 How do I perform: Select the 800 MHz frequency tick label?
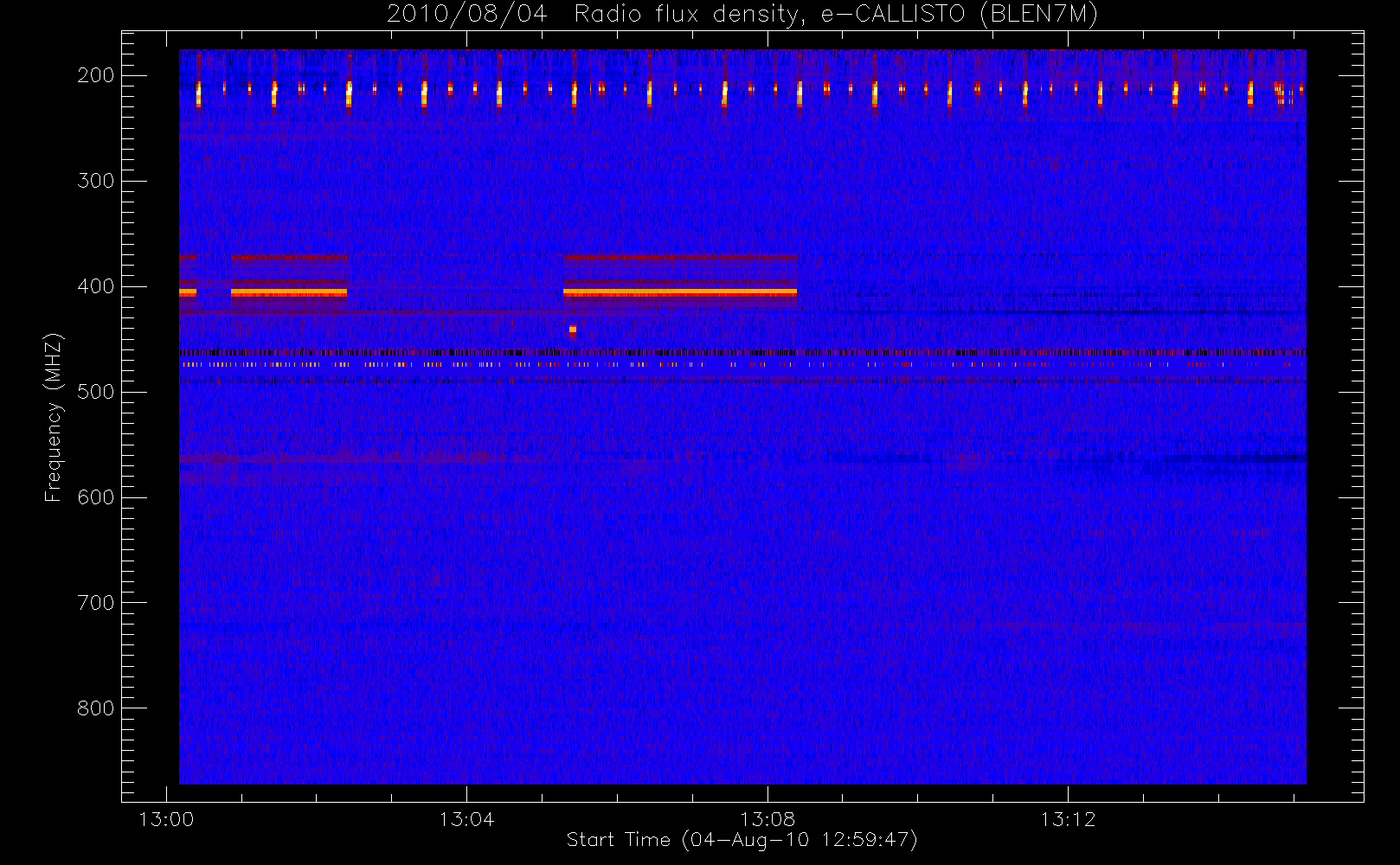[96, 708]
